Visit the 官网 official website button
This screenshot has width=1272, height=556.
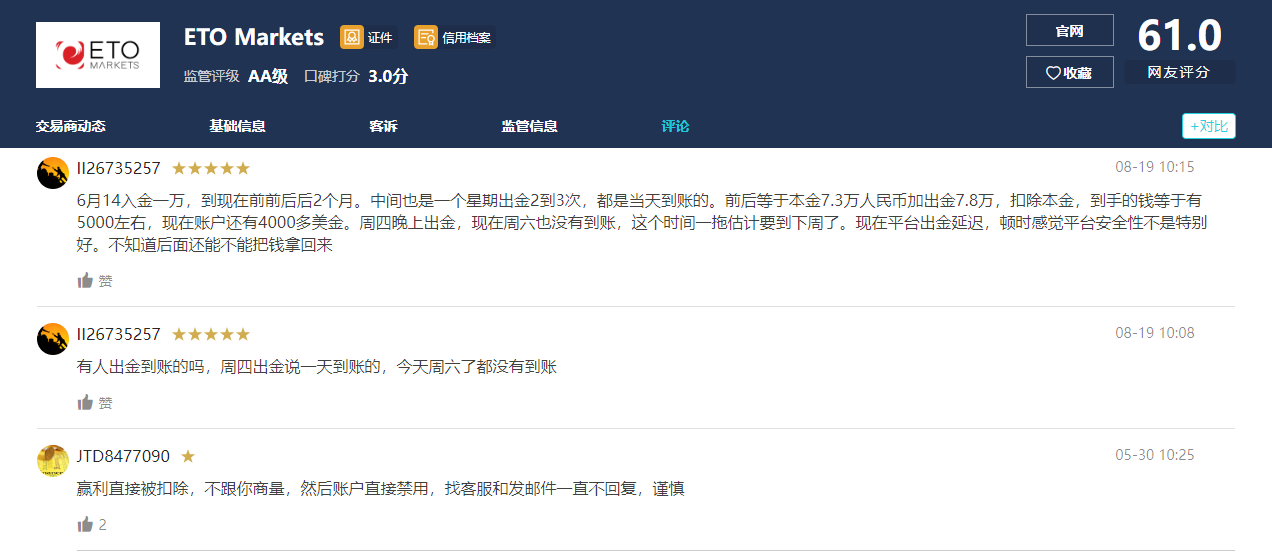[x=1069, y=31]
